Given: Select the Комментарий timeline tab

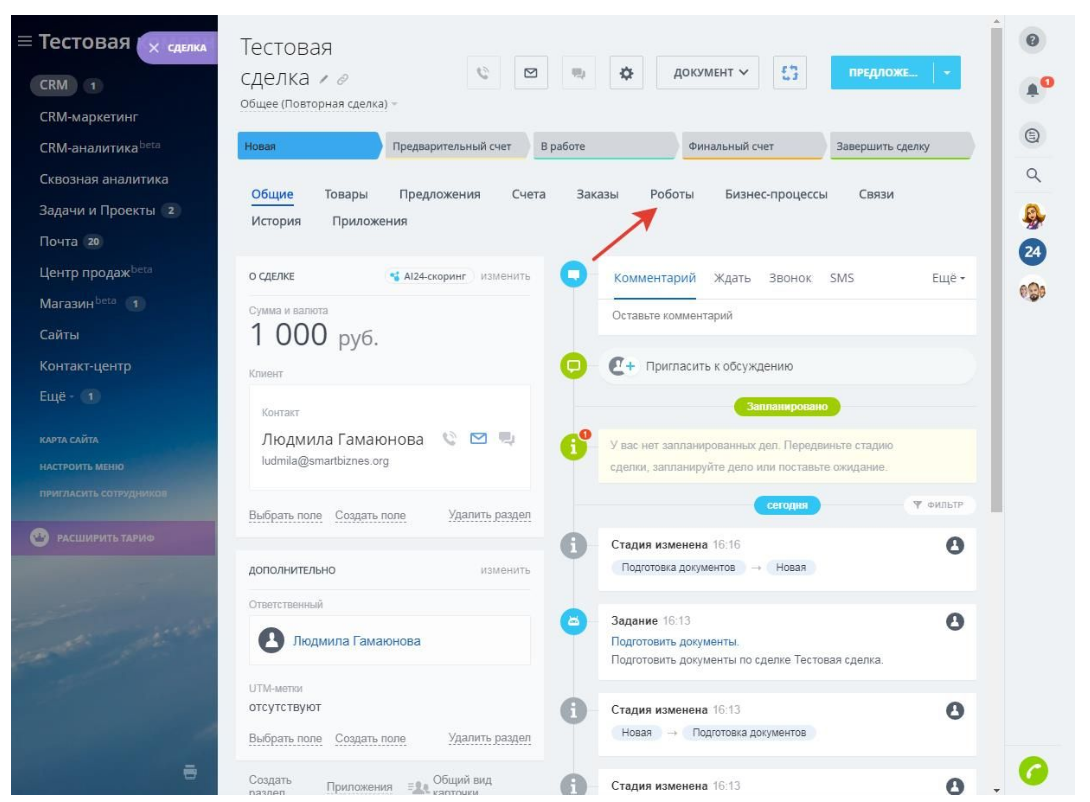Looking at the screenshot, I should click(x=654, y=278).
